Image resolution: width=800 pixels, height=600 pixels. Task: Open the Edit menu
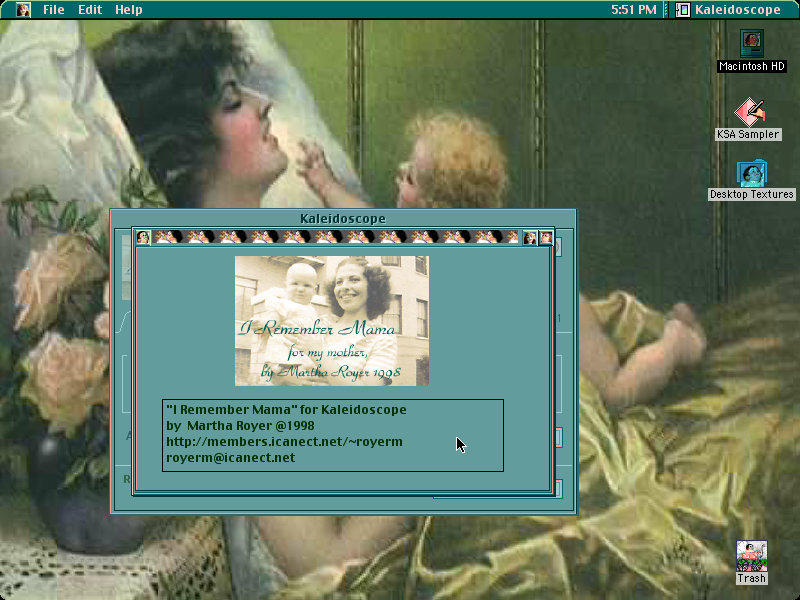point(90,10)
